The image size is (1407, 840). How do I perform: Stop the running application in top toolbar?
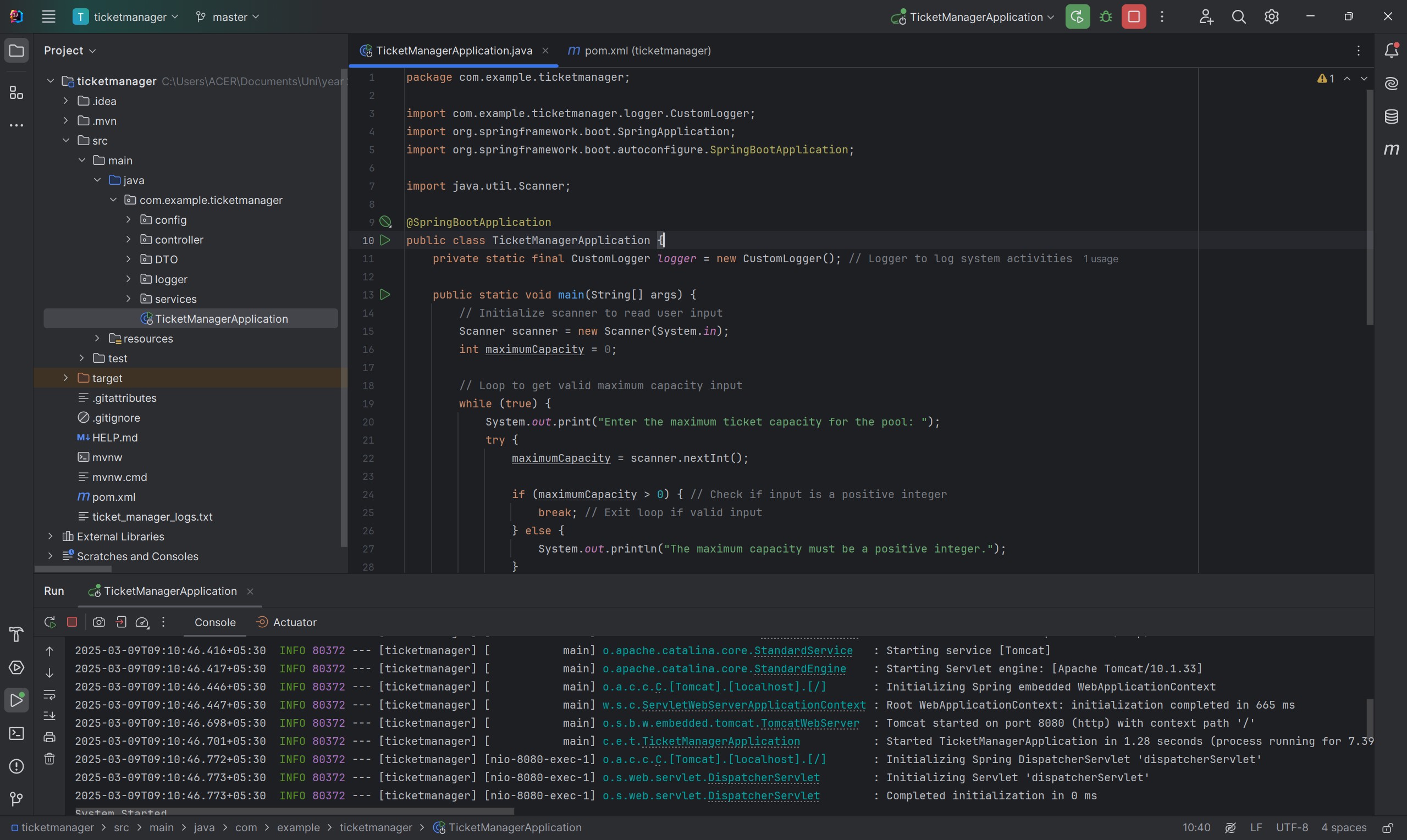pyautogui.click(x=1134, y=17)
